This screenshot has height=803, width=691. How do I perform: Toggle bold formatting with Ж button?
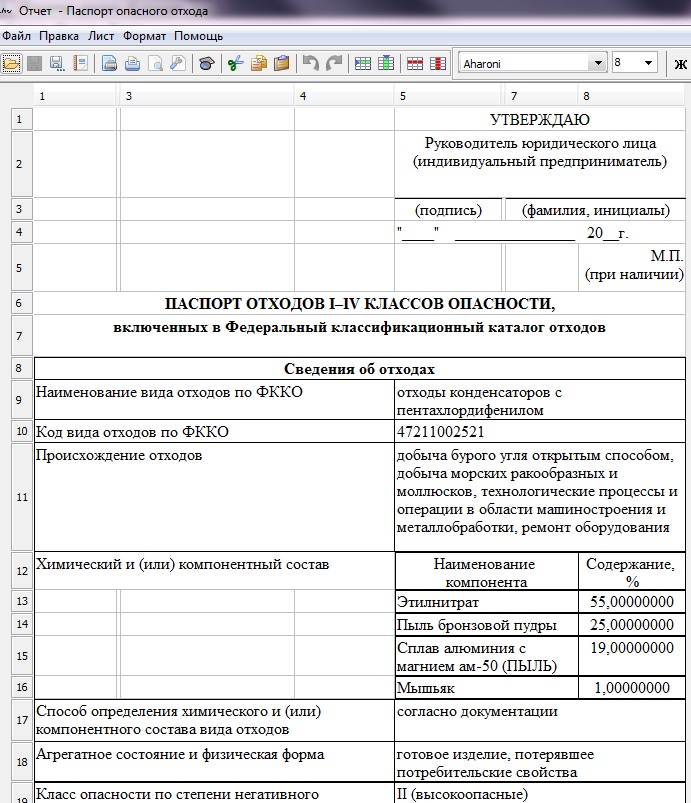click(x=681, y=64)
